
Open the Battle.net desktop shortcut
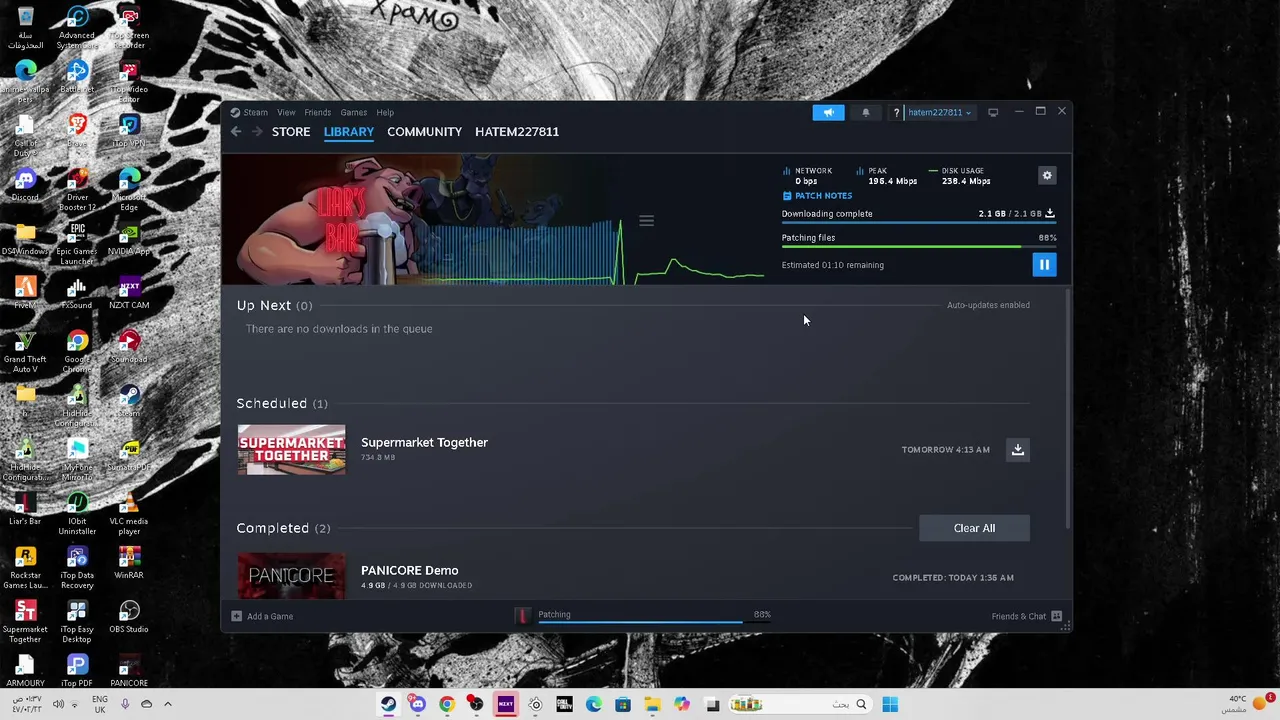click(x=77, y=74)
